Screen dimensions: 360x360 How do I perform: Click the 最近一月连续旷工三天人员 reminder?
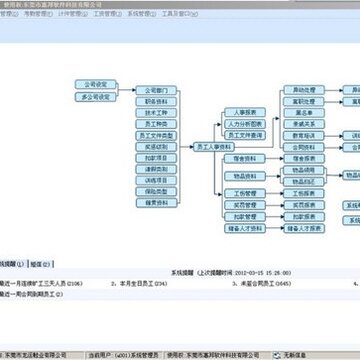(41, 284)
